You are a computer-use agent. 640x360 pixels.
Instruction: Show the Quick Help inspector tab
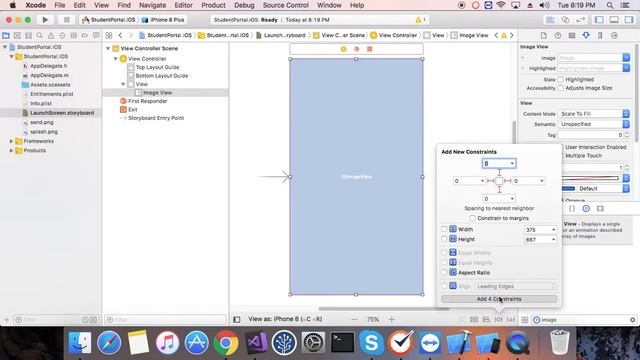(558, 36)
